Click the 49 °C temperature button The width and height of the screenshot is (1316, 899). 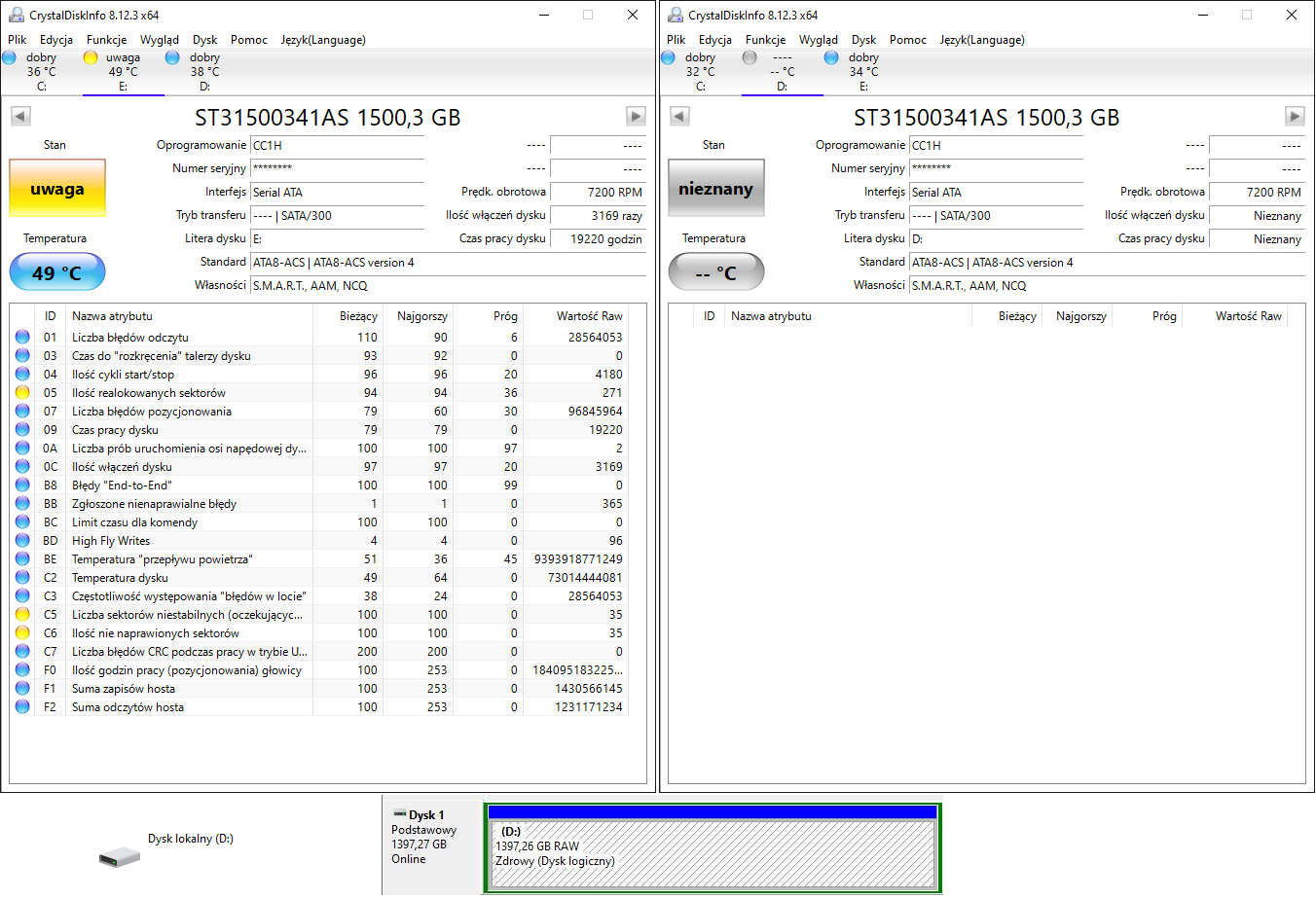point(57,272)
